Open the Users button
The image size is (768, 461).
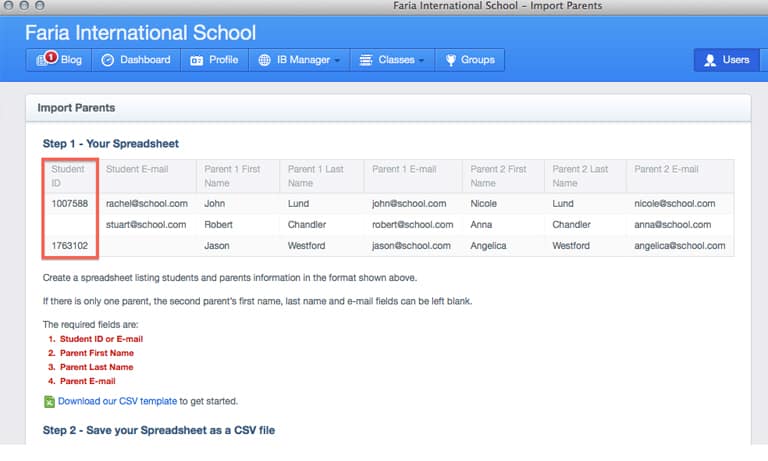tap(726, 60)
